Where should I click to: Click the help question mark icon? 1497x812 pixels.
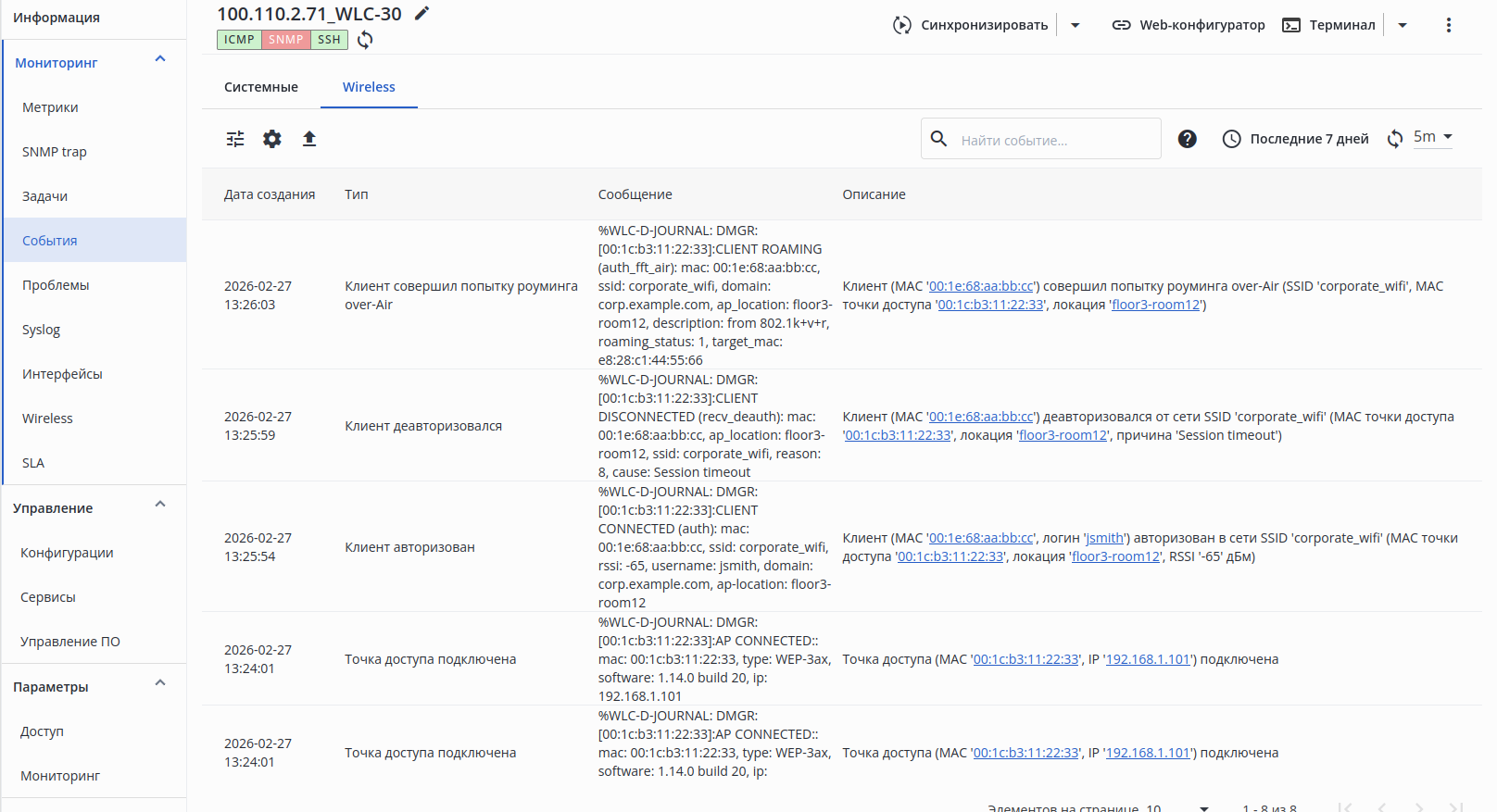point(1187,139)
